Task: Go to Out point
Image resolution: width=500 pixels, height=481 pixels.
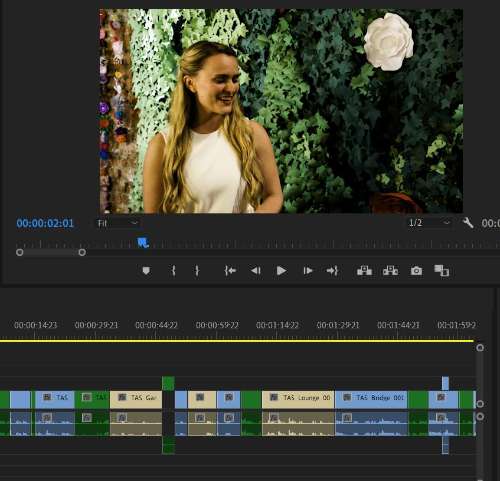Action: (332, 271)
